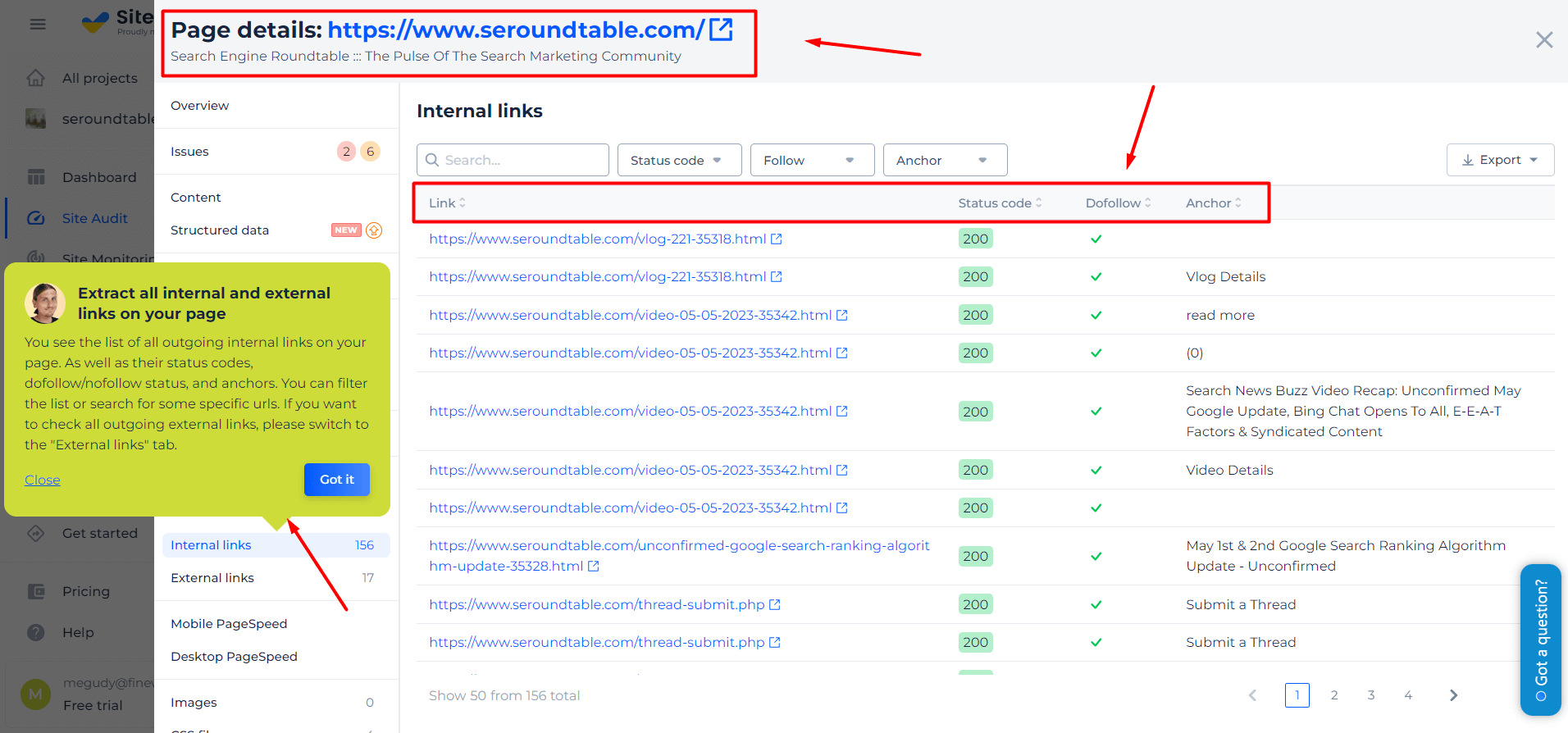Open the second thread-submit.php link

point(596,642)
